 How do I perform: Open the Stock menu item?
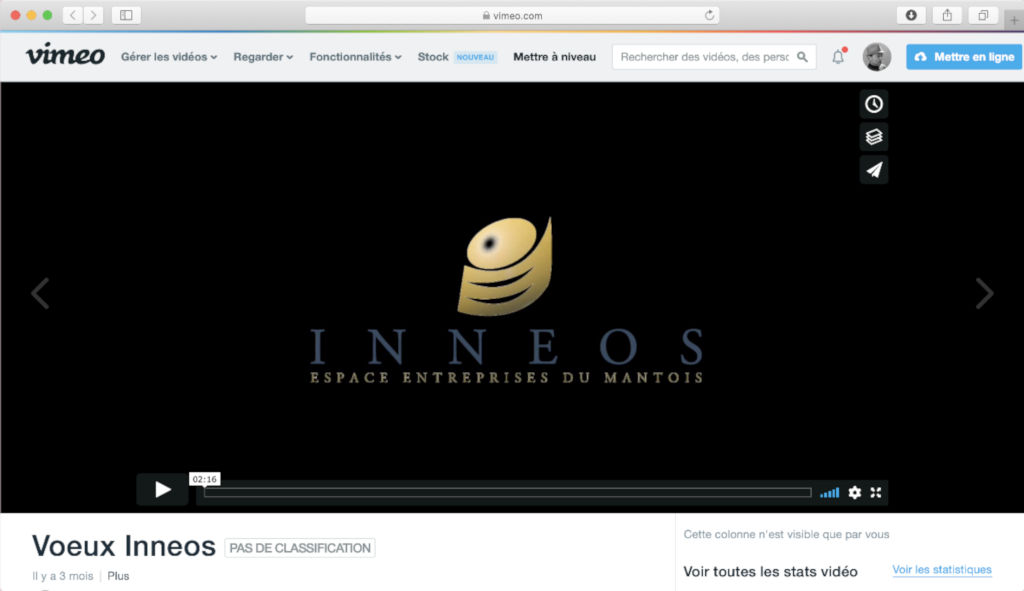click(x=433, y=57)
